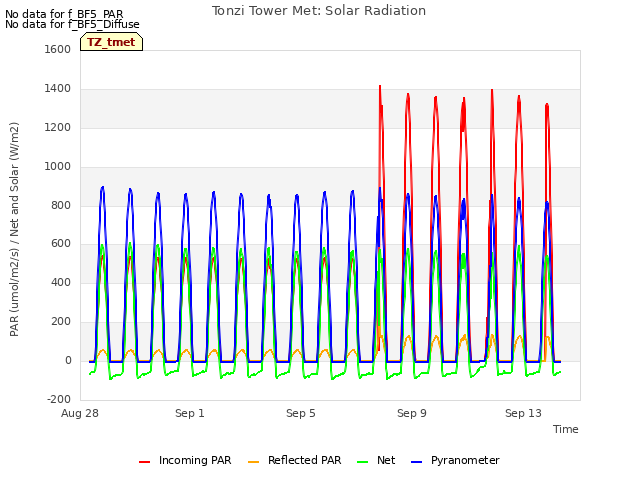
Task: Click the 1400 y-axis tick label
Action: coord(58,89)
